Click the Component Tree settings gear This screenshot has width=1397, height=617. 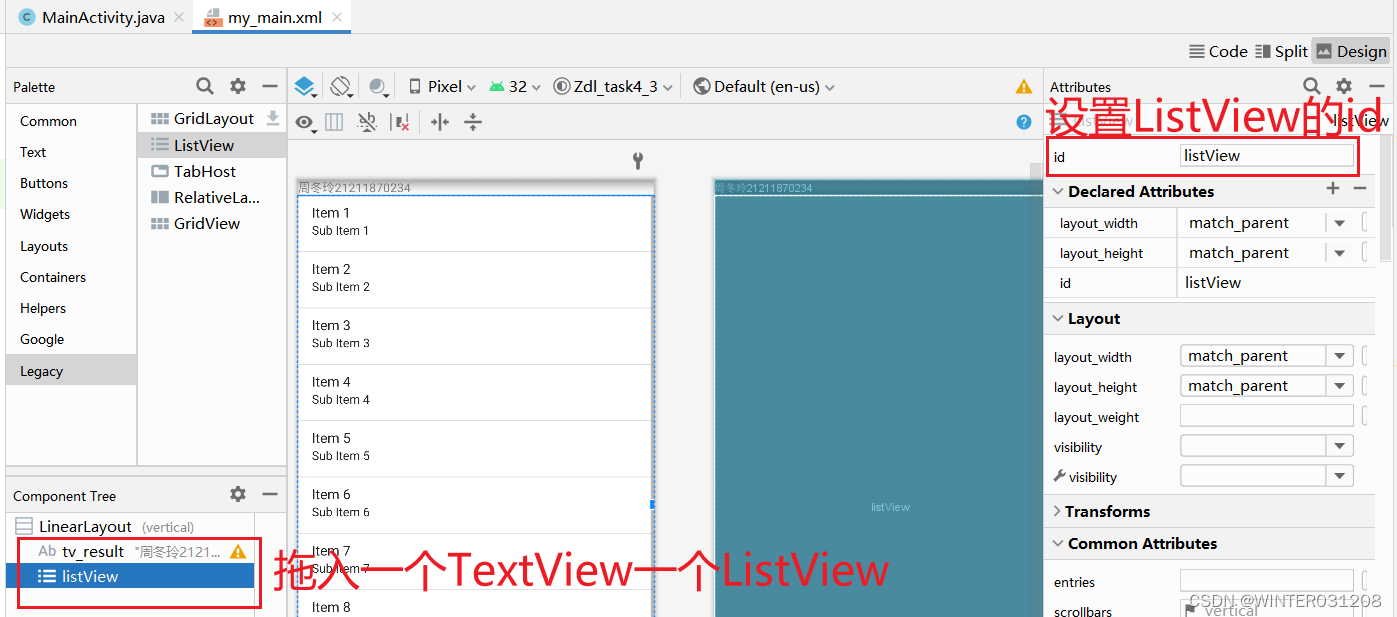pos(237,494)
